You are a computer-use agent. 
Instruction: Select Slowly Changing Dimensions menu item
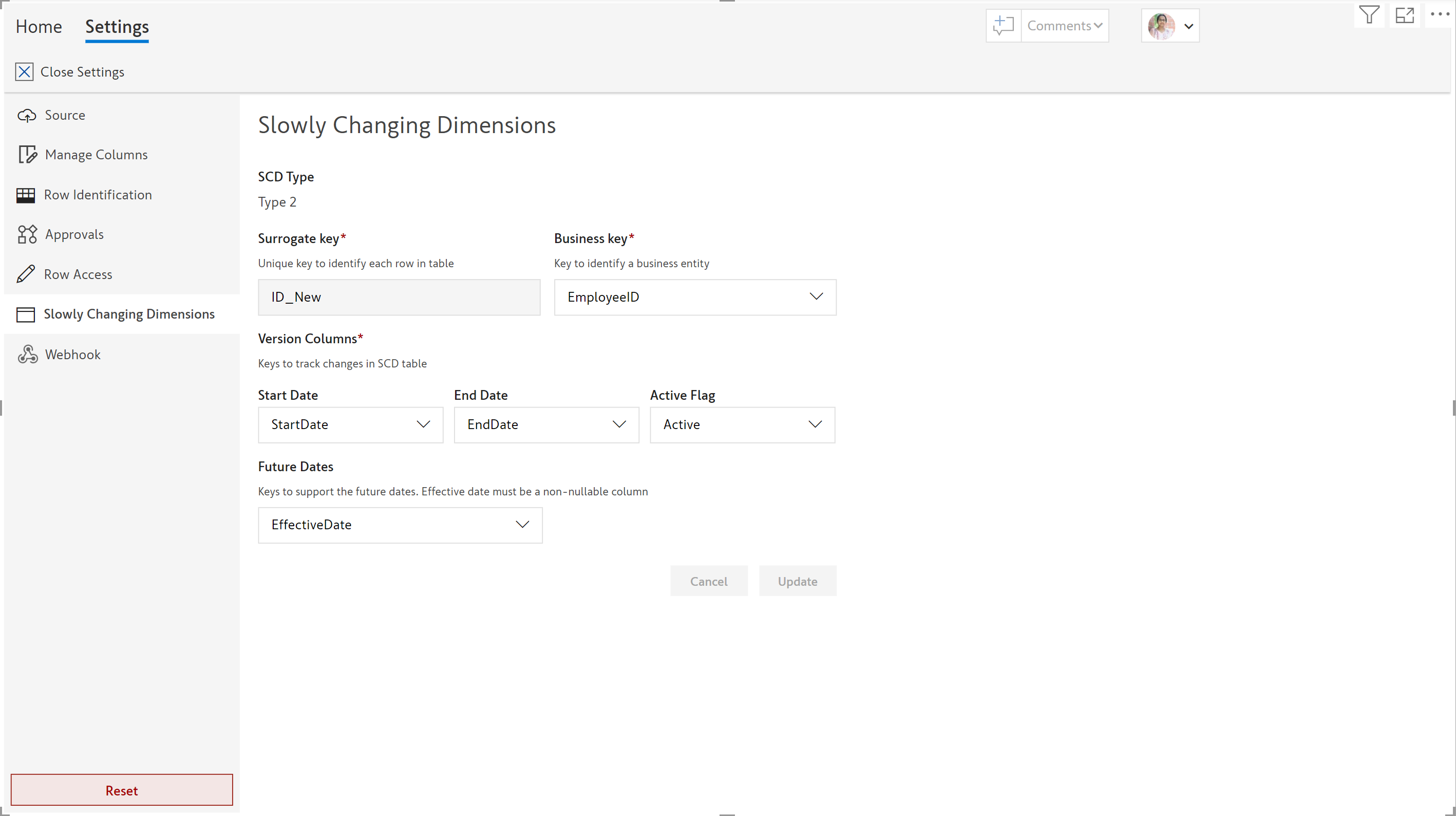129,314
